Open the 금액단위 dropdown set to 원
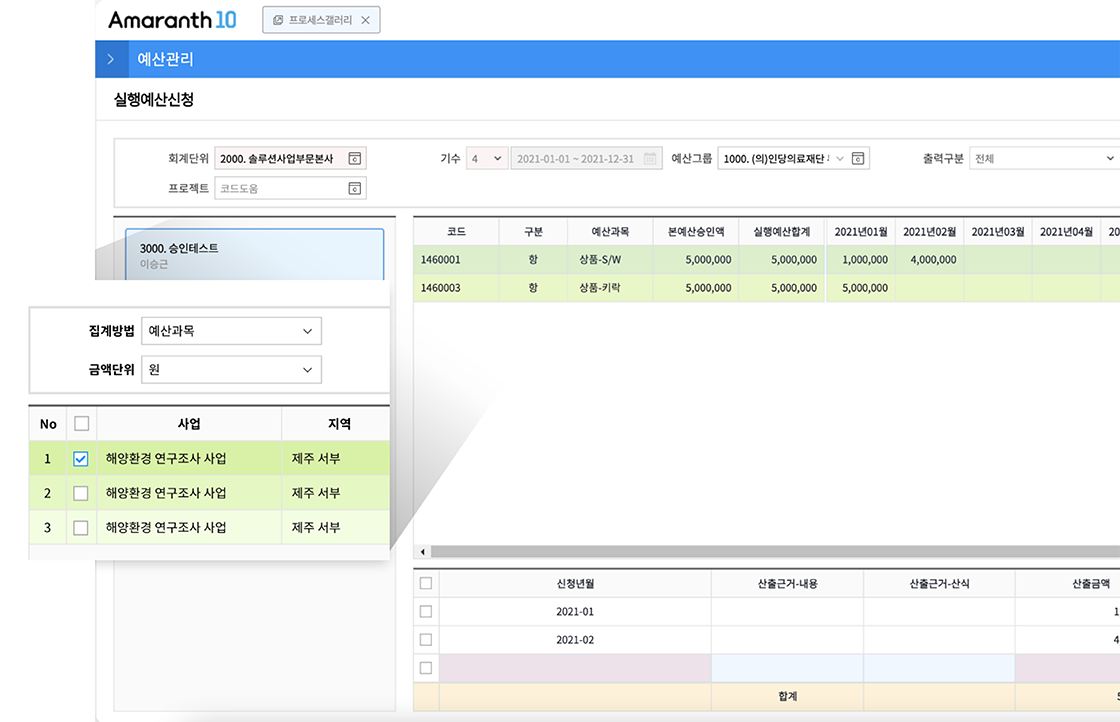Image resolution: width=1120 pixels, height=722 pixels. [231, 369]
